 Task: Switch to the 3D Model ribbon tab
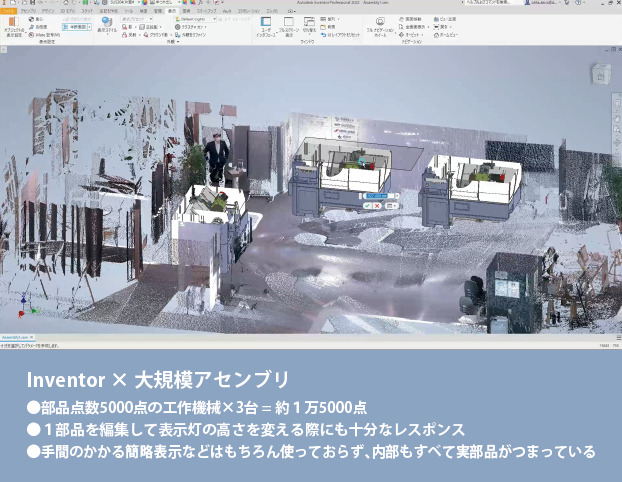(68, 11)
